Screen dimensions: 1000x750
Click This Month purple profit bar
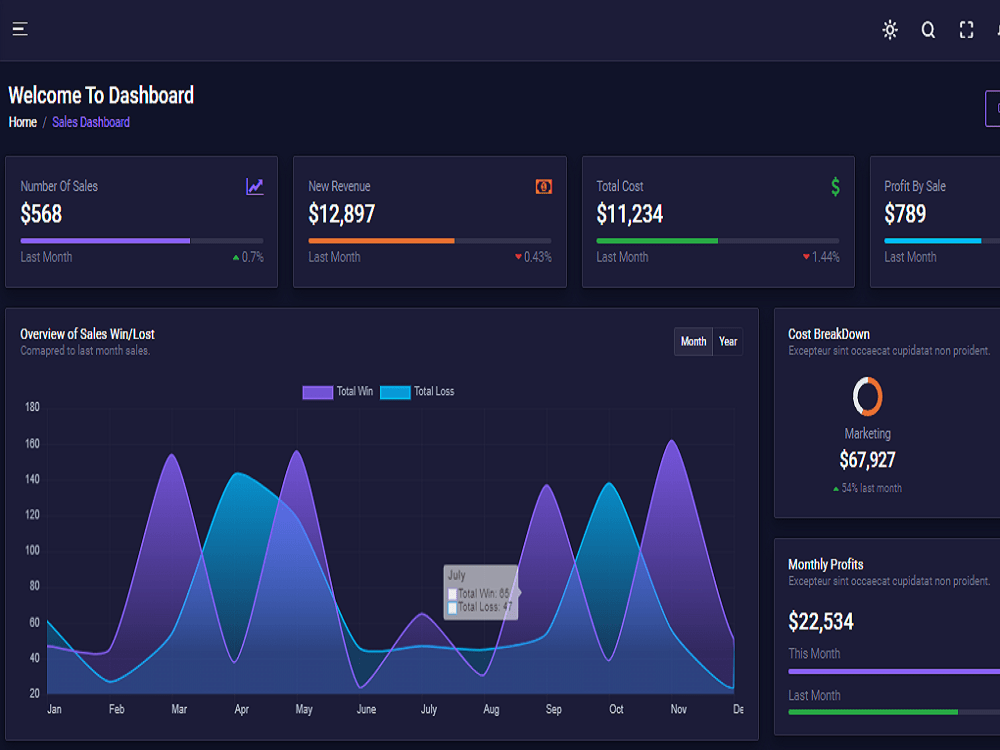point(894,671)
